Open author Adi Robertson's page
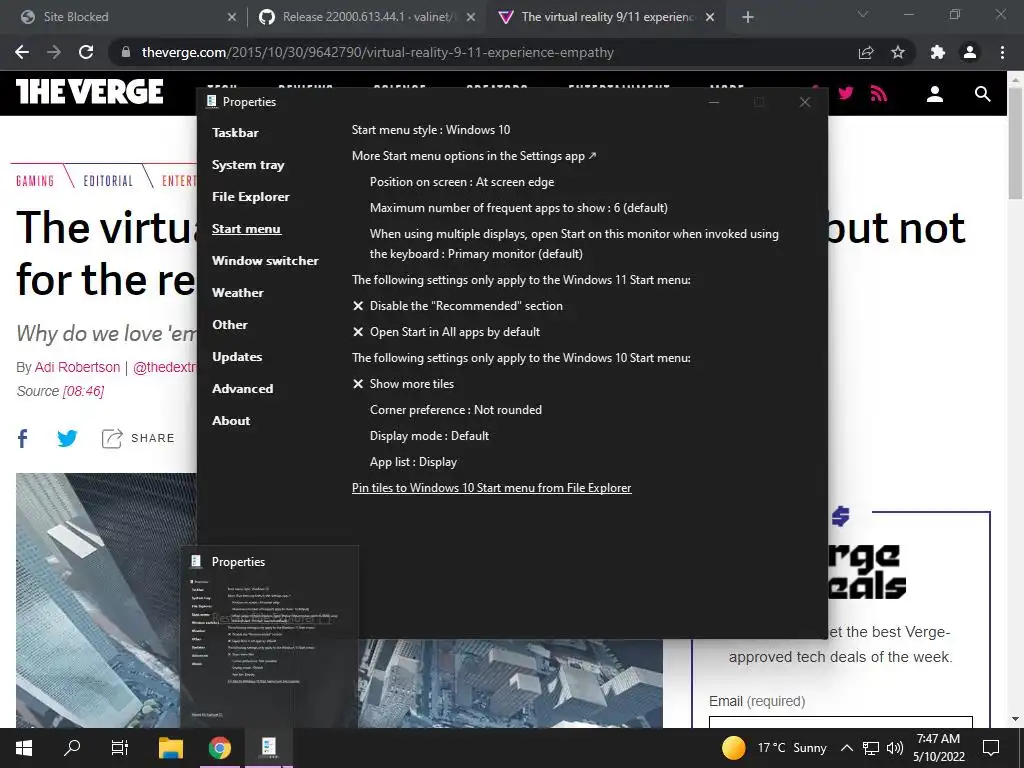The image size is (1024, 768). point(77,367)
